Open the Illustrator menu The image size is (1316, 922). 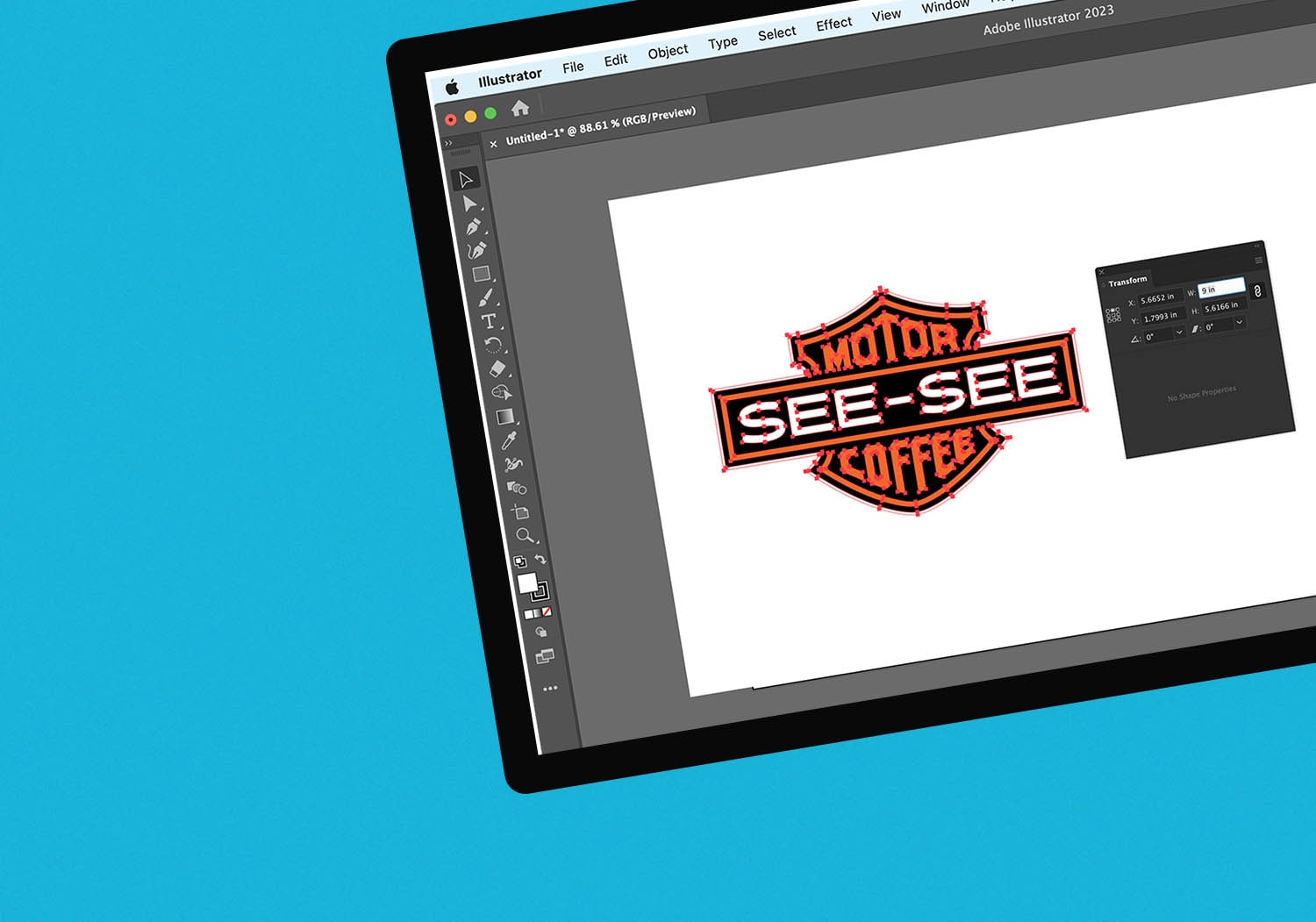click(x=510, y=77)
